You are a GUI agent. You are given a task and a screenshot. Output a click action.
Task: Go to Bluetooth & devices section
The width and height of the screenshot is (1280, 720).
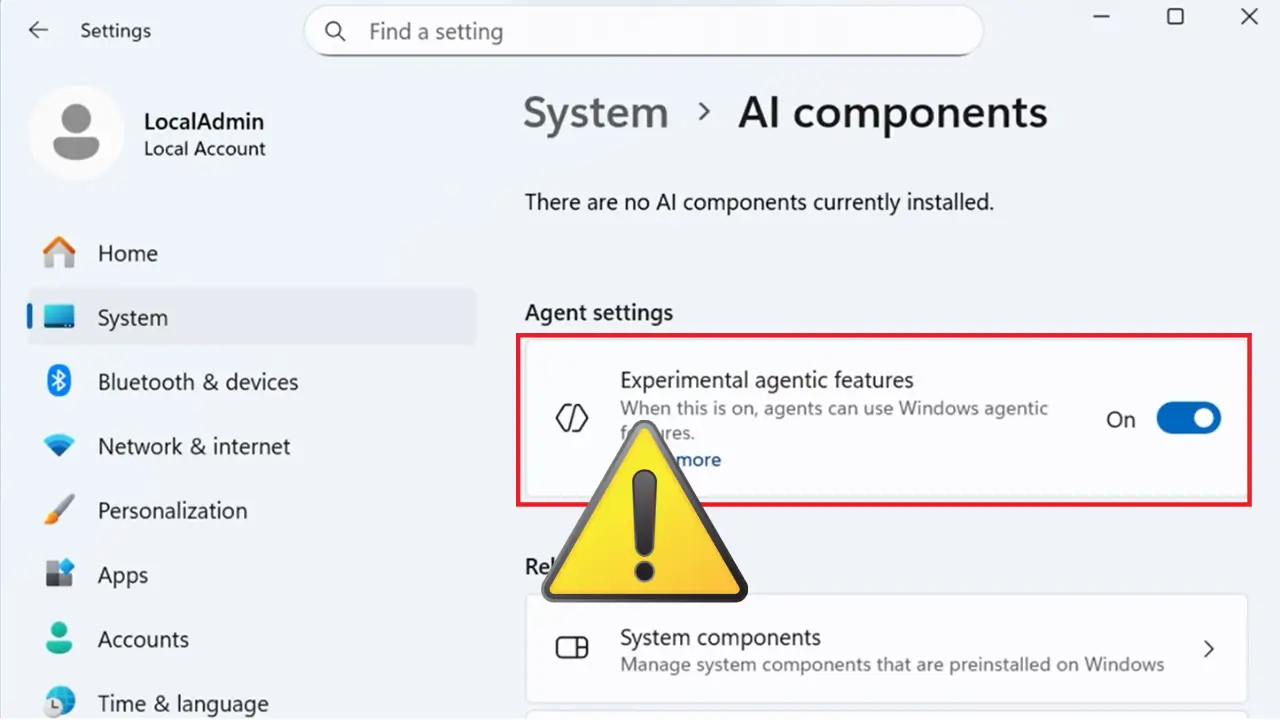pos(198,382)
